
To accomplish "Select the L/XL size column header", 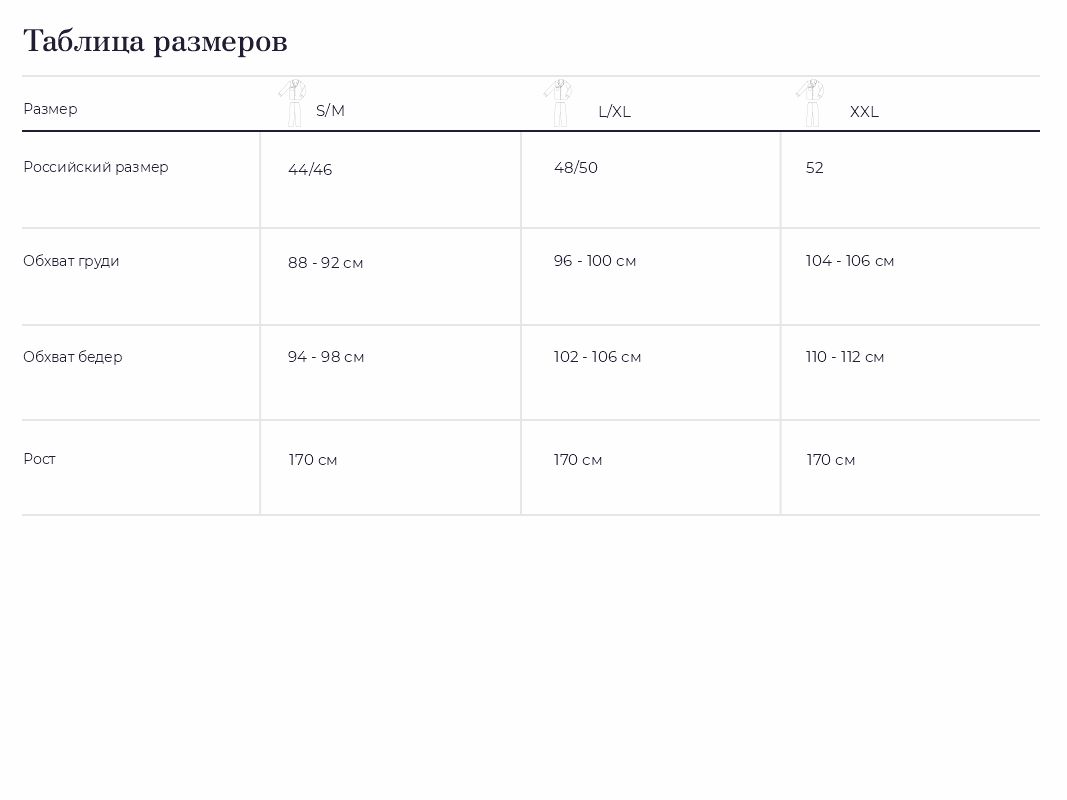I will point(614,112).
